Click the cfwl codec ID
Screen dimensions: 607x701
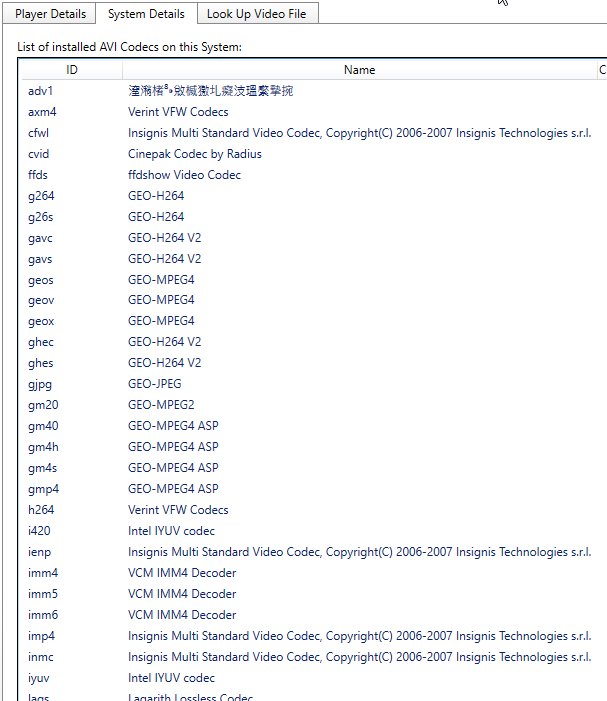(38, 133)
